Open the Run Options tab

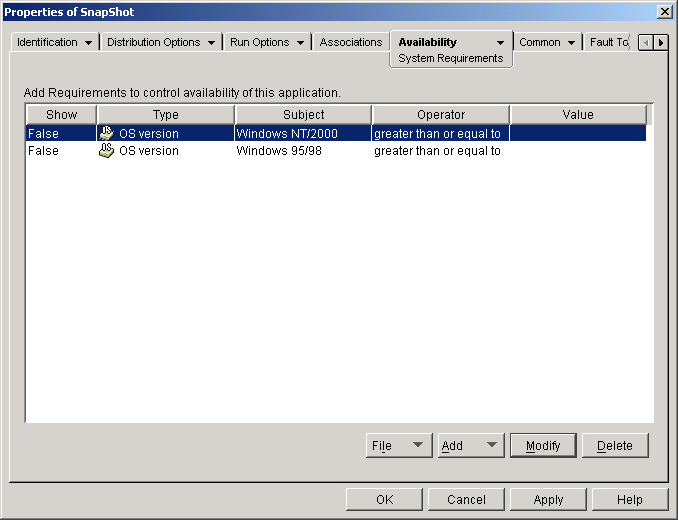(259, 42)
